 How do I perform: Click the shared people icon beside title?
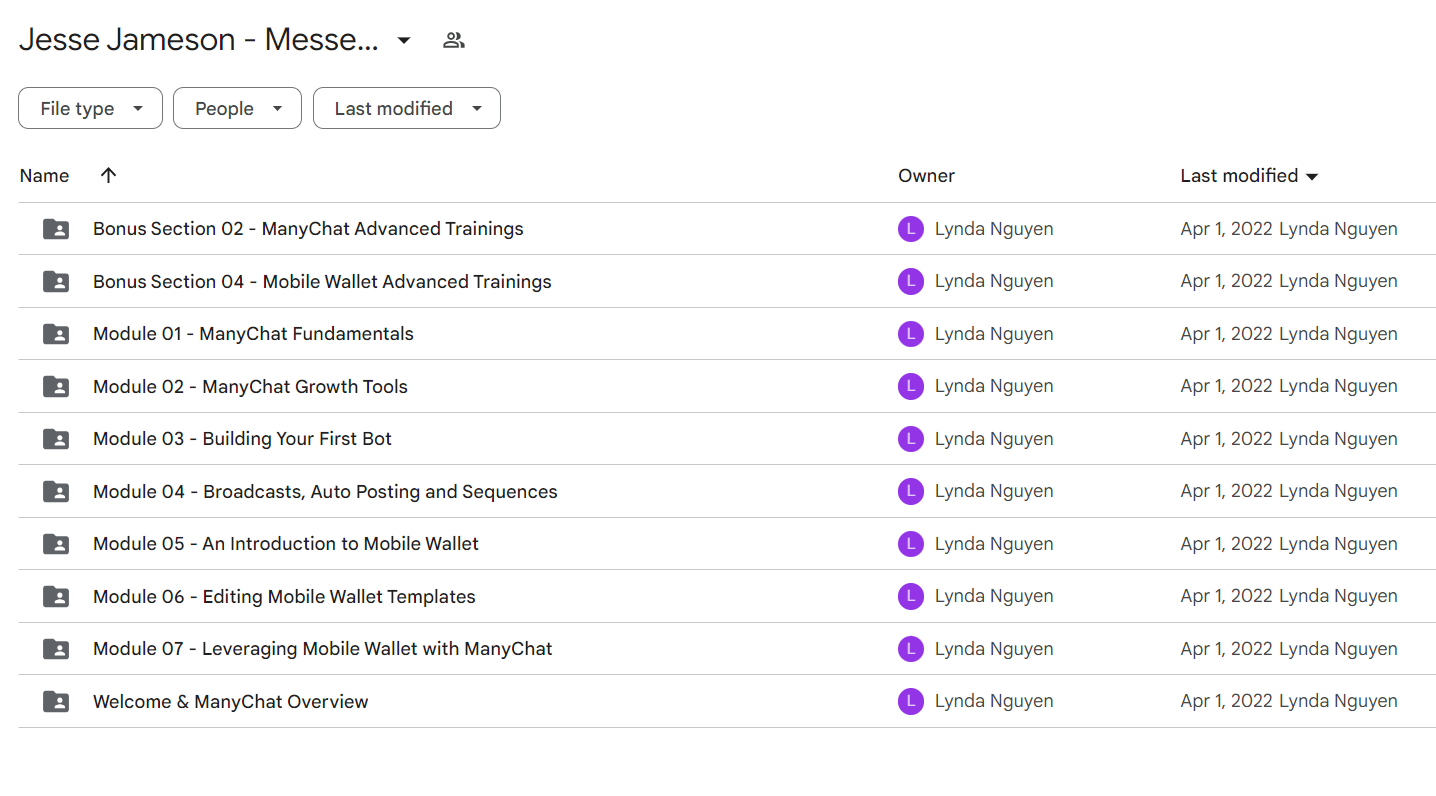pyautogui.click(x=454, y=41)
